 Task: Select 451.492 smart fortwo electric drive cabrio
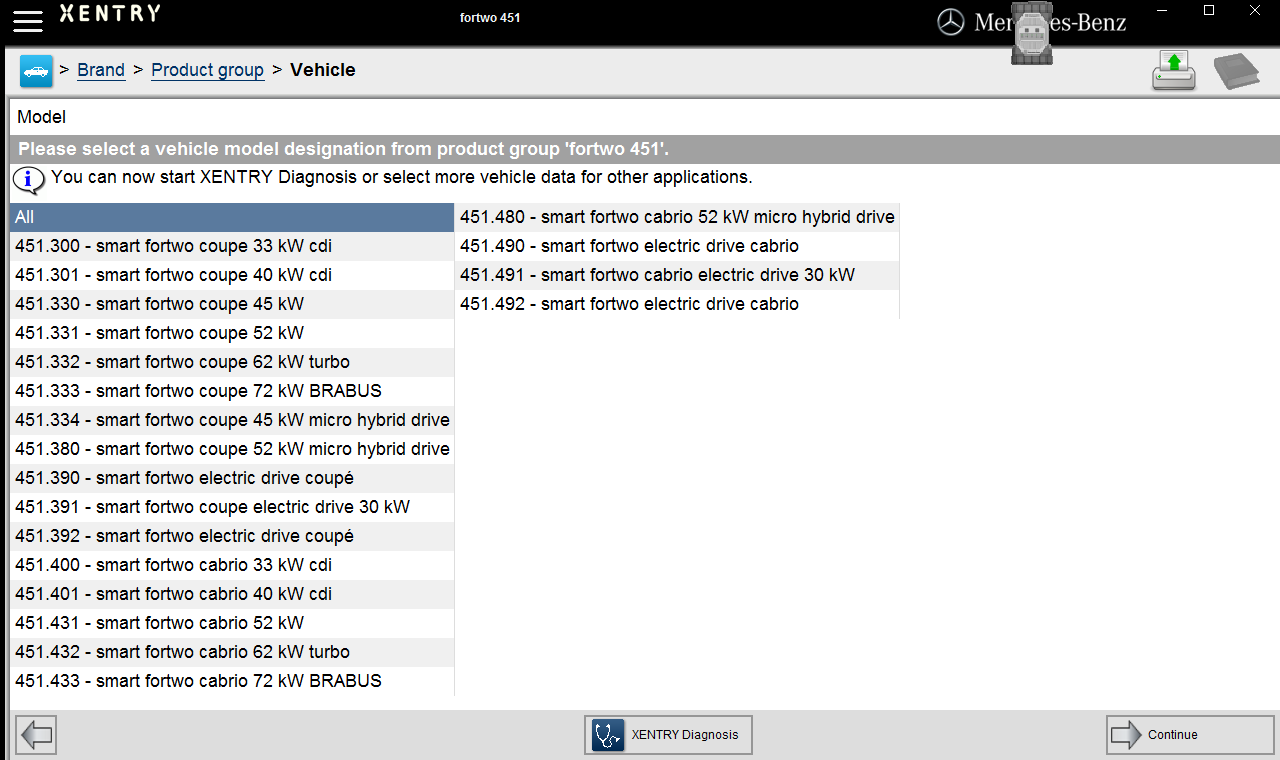677,304
